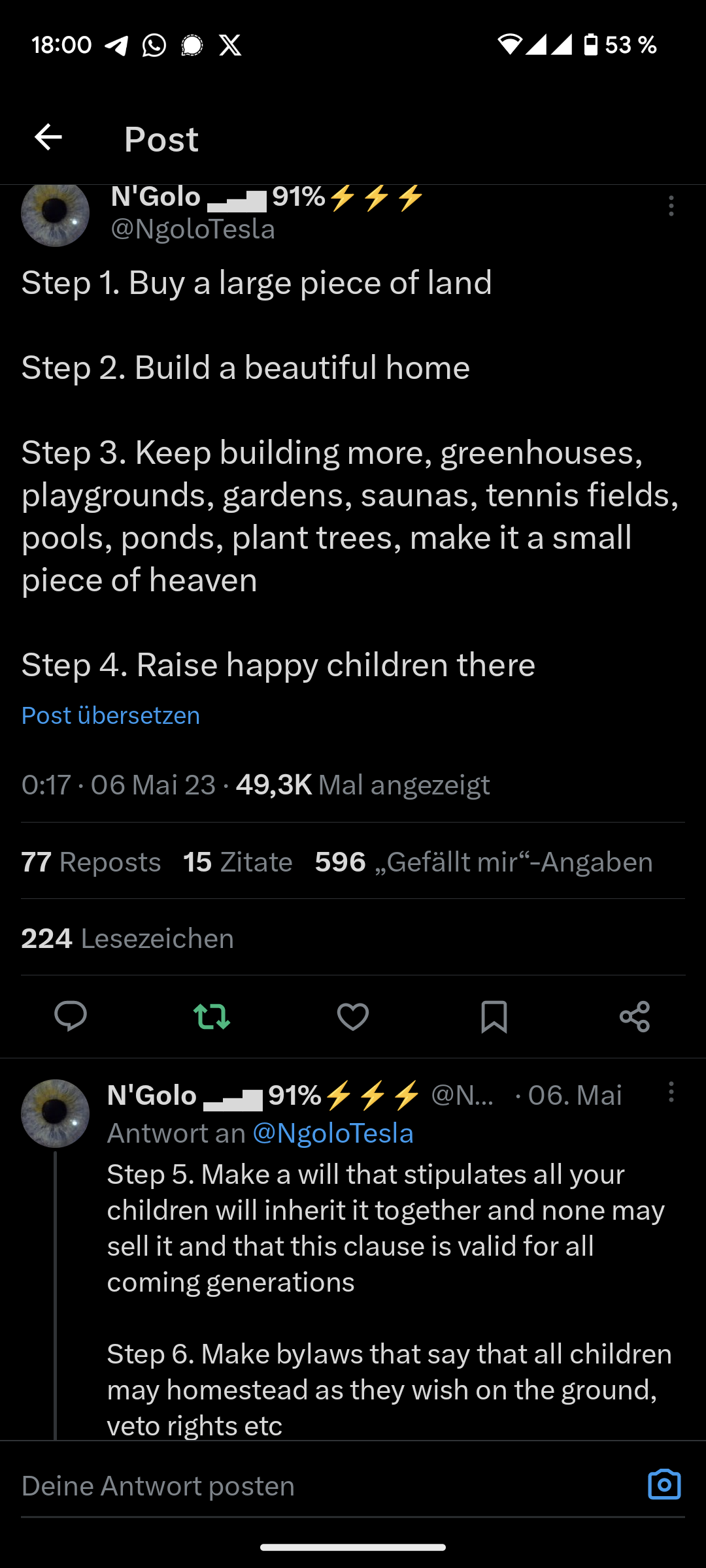Like the post with heart icon
The height and width of the screenshot is (1568, 706).
tap(353, 1017)
